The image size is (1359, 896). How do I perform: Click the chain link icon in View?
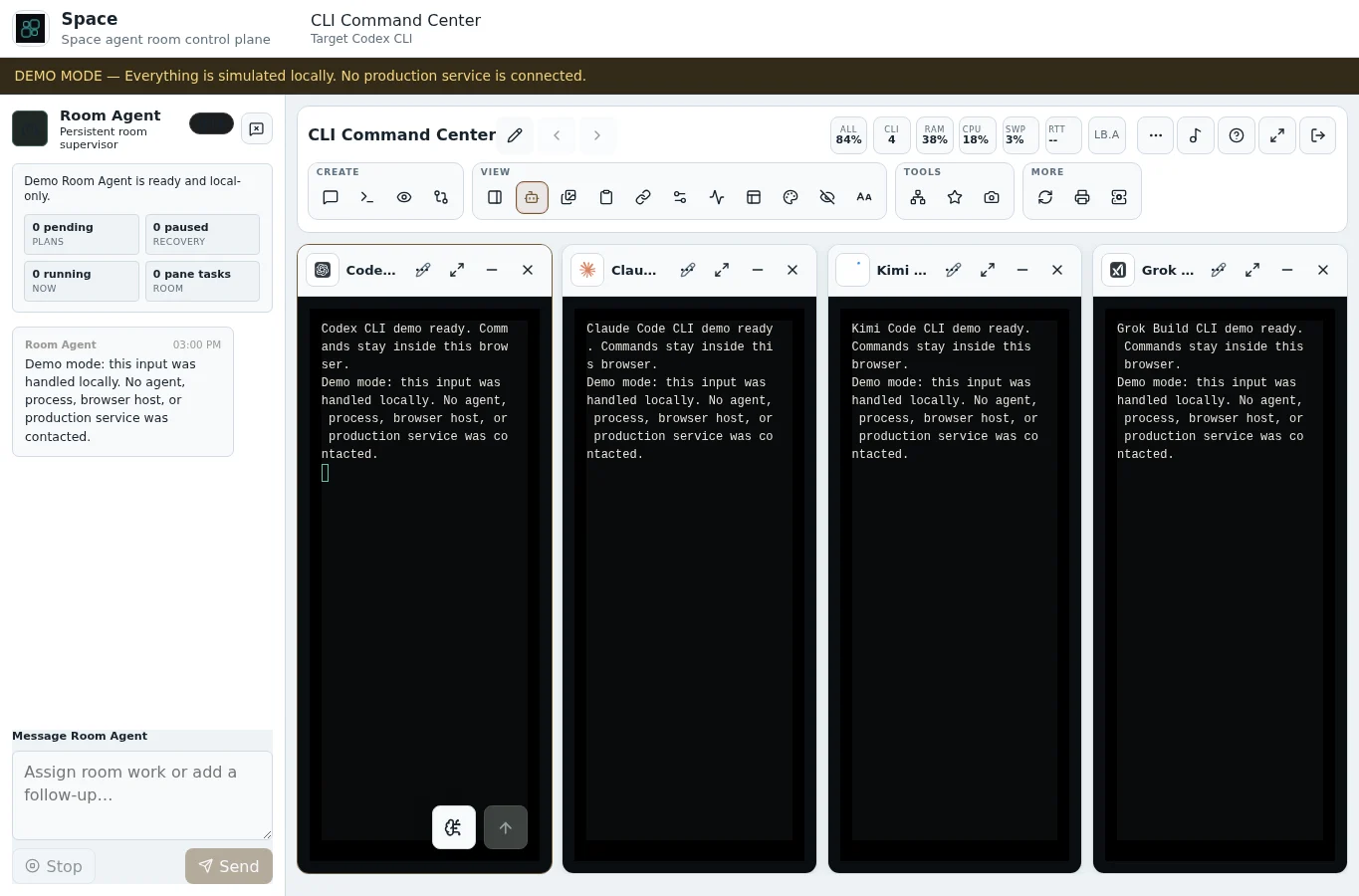coord(643,197)
